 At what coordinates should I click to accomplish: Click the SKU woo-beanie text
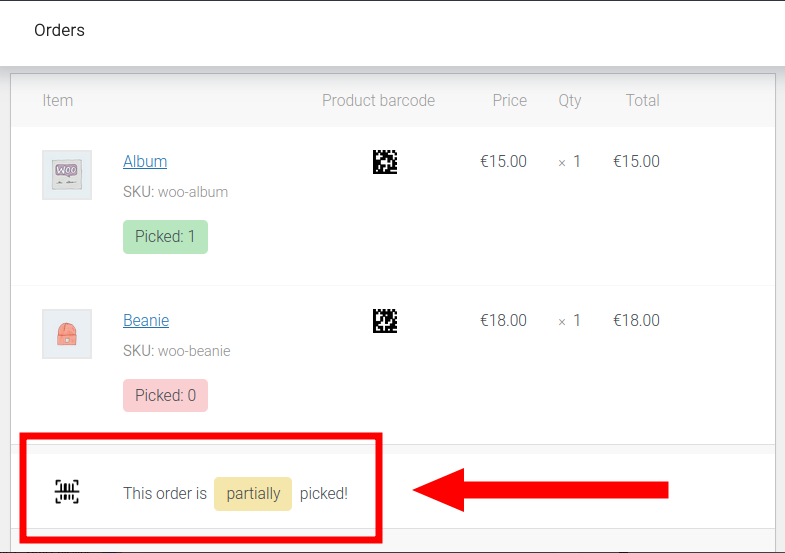click(x=177, y=351)
